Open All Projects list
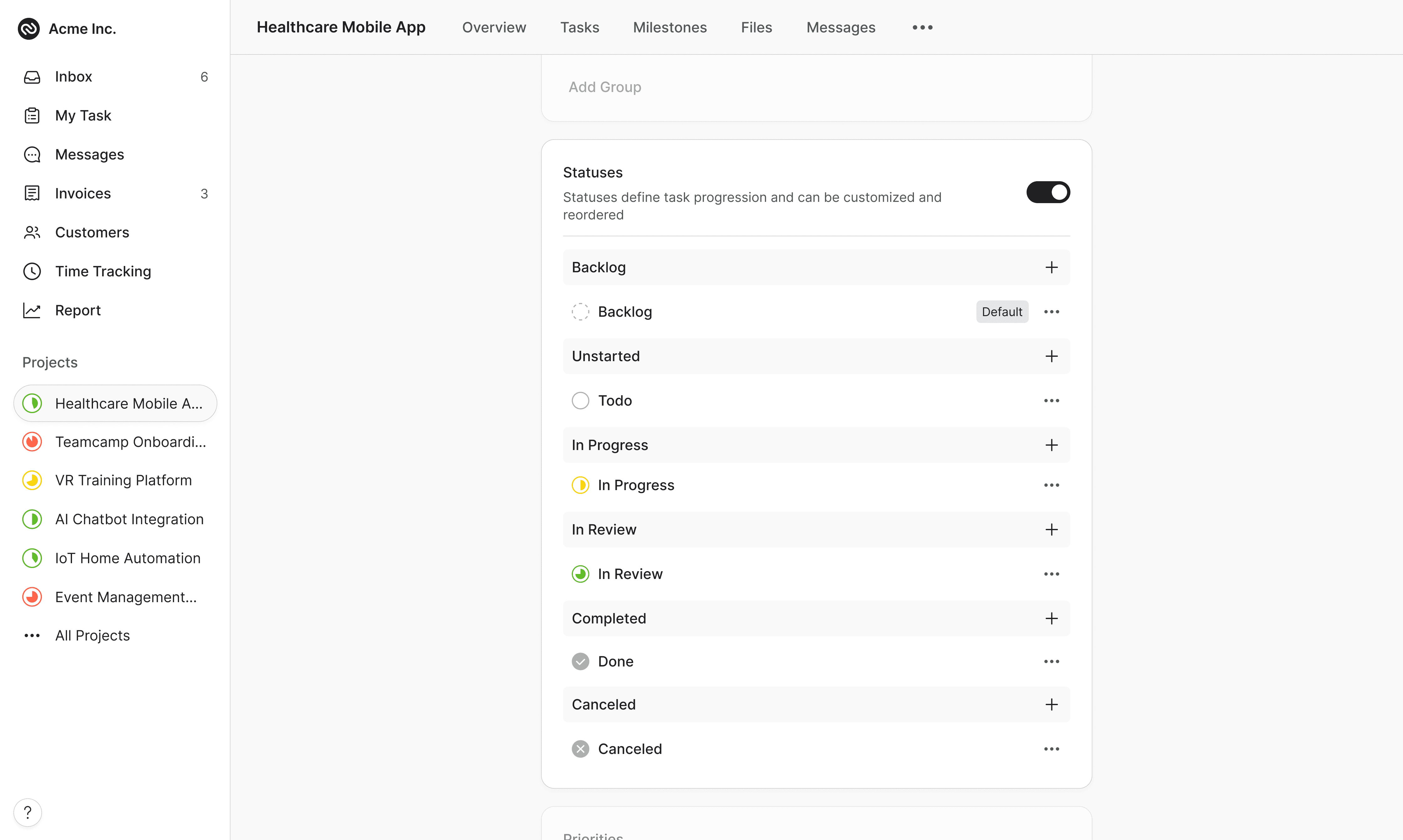 [116, 636]
